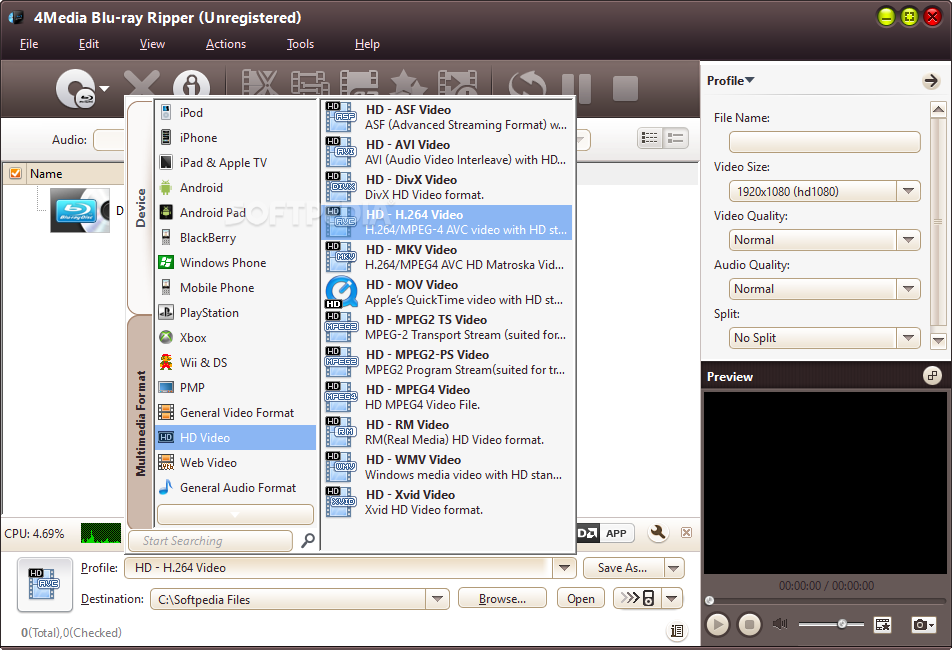Toggle the Name column checkbox
This screenshot has height=650, width=952.
click(16, 174)
